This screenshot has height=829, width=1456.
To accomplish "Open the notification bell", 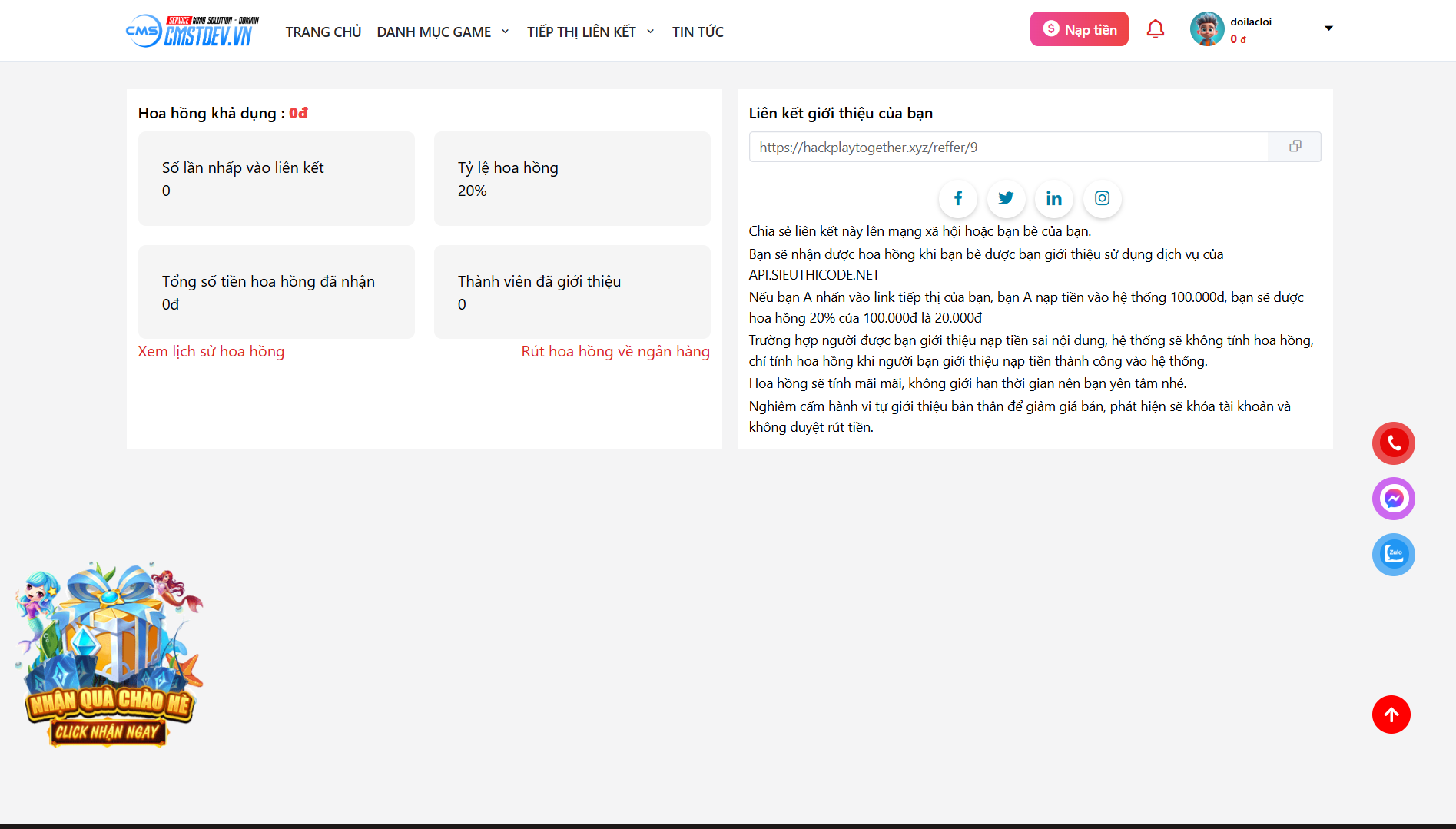I will click(1155, 29).
